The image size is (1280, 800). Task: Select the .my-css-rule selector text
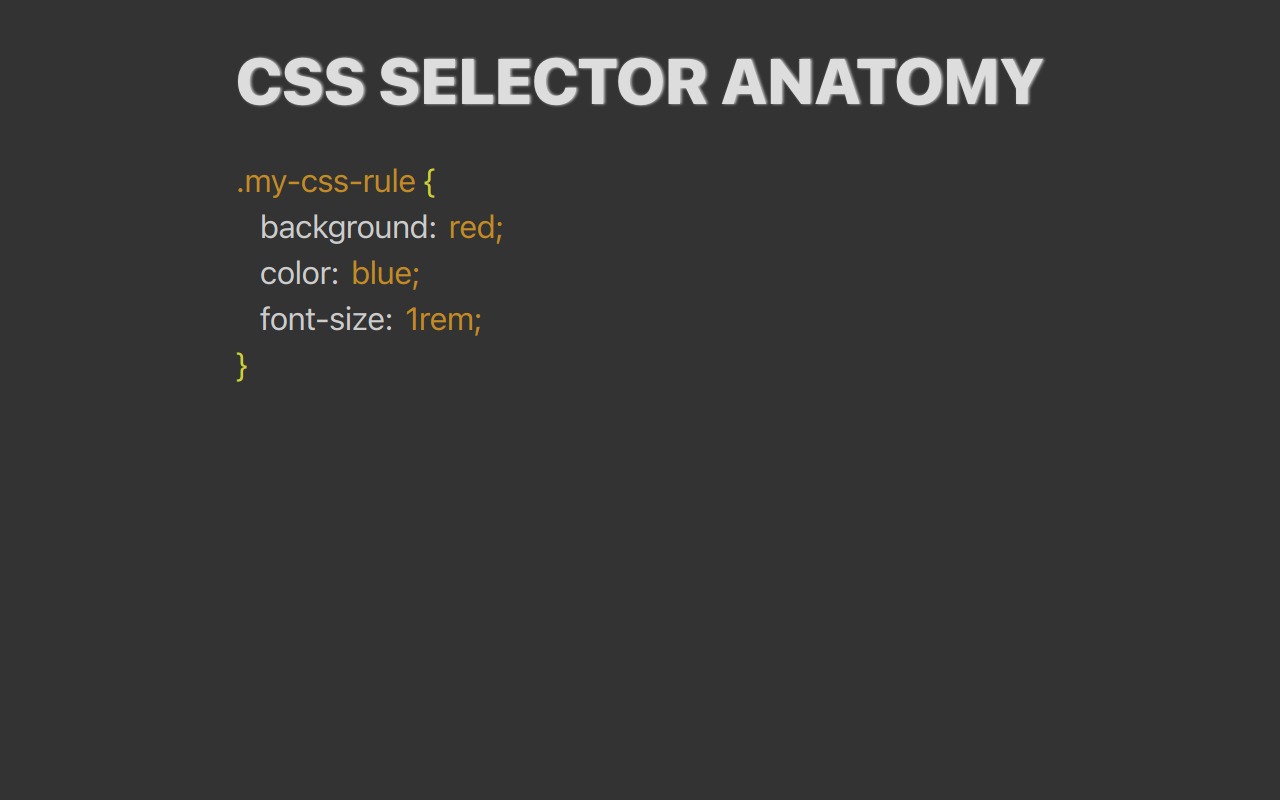tap(326, 182)
